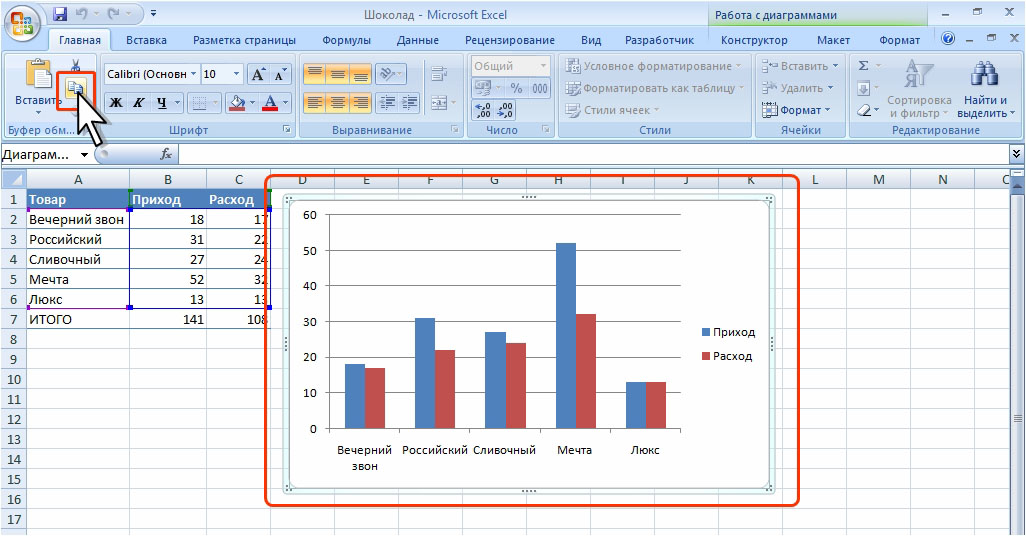Open the Name Box dropdown arrow
This screenshot has width=1026, height=536.
[85, 155]
